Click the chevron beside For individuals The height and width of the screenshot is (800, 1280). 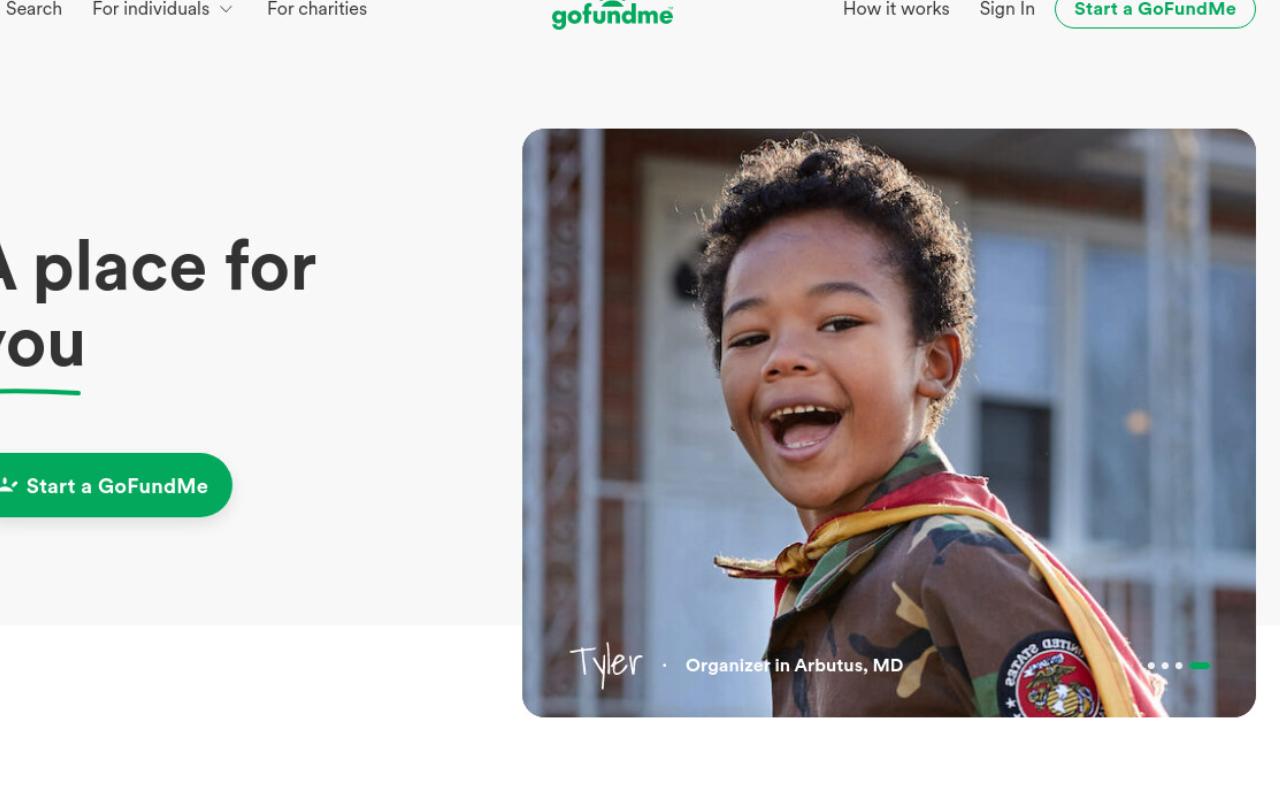(226, 9)
